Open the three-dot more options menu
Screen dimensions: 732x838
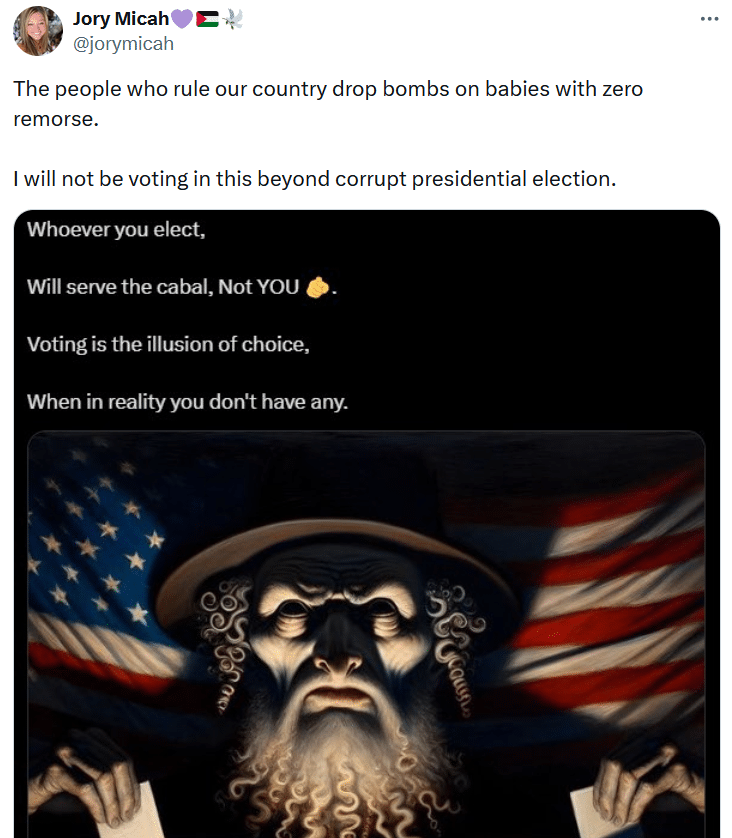click(x=709, y=19)
